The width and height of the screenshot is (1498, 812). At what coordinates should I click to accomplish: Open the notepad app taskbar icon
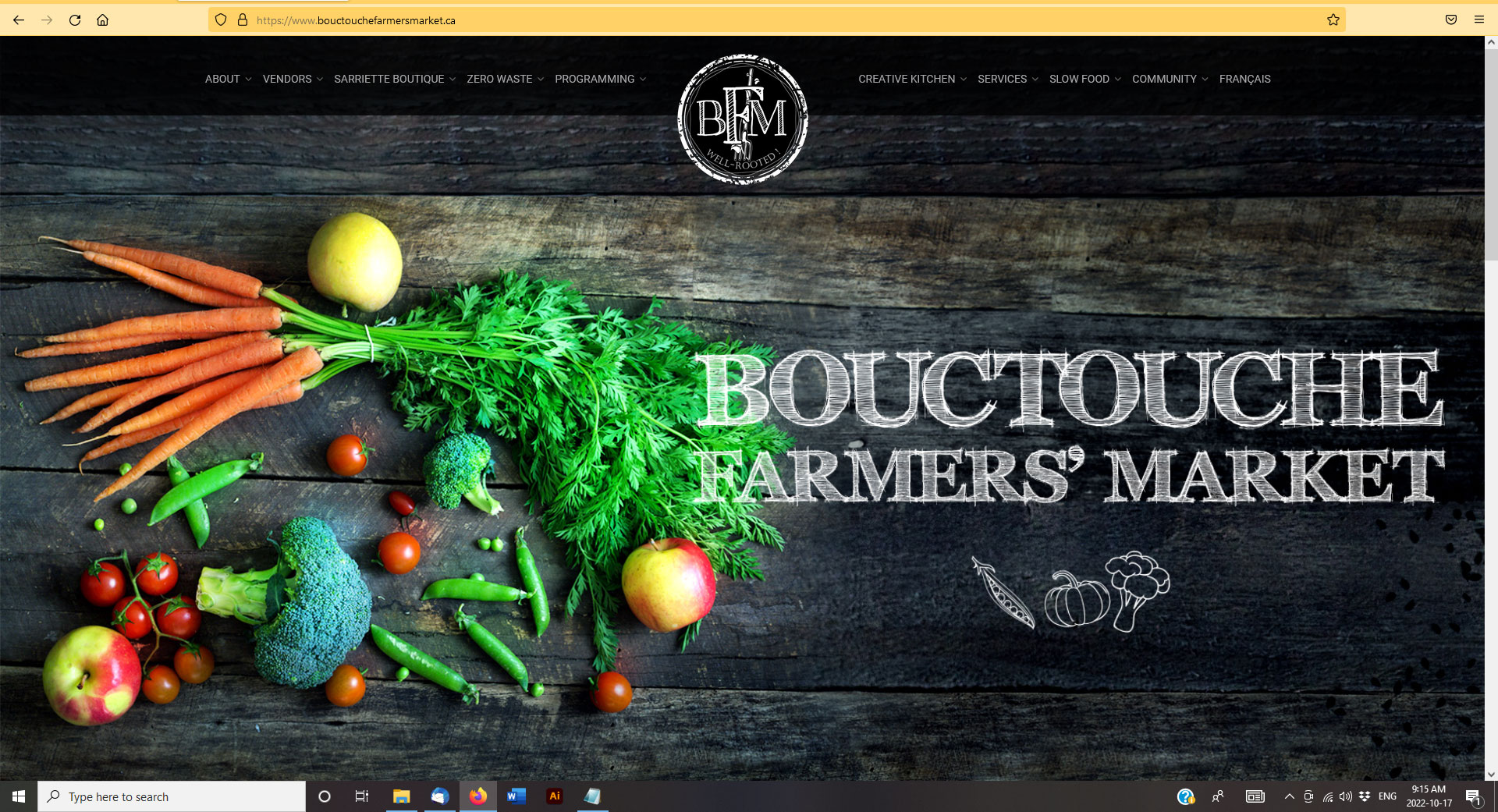click(593, 796)
